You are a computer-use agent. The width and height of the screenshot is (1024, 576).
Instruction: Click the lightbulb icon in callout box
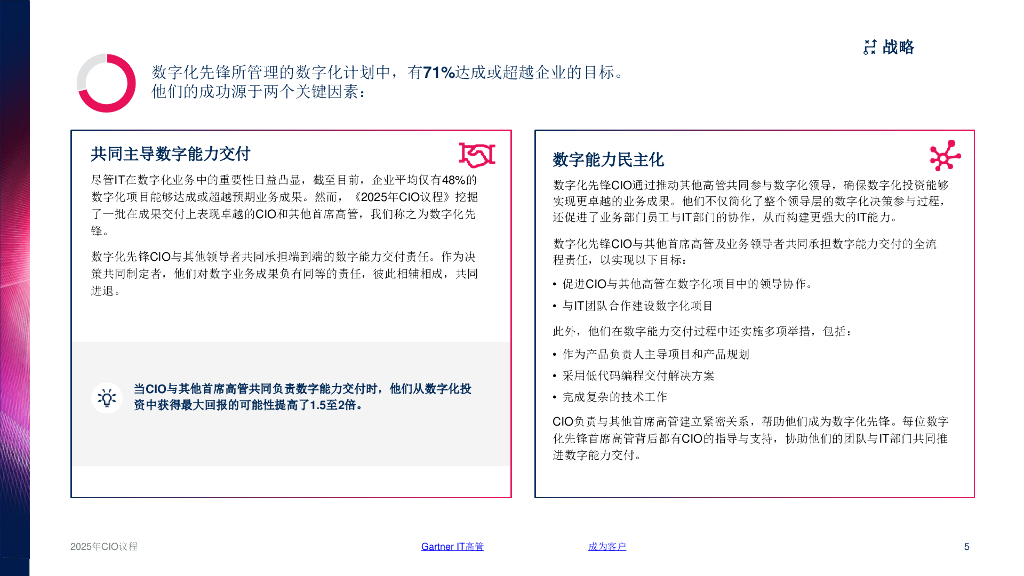click(106, 397)
